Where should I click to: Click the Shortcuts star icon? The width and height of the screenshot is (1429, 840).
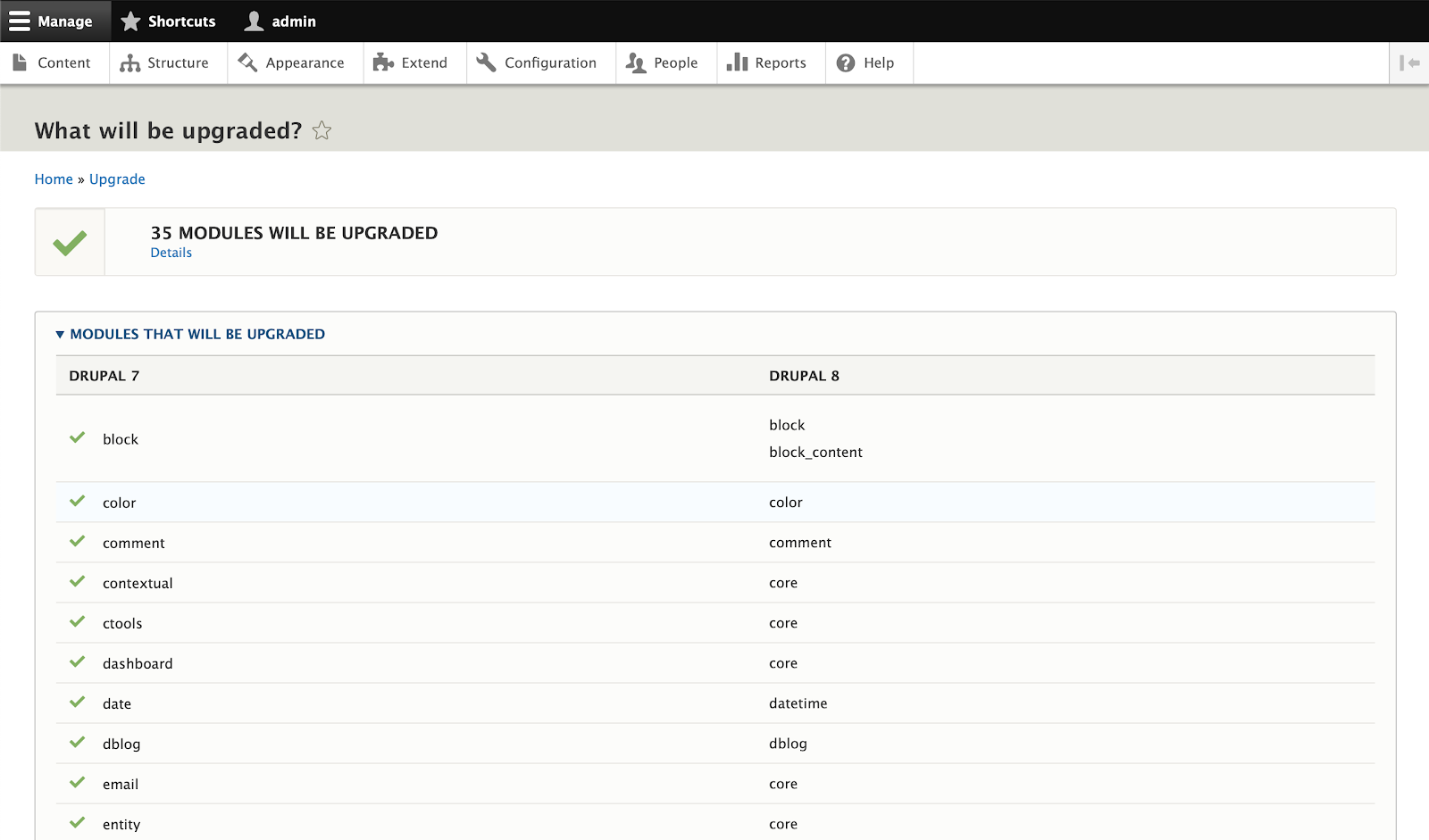point(130,21)
